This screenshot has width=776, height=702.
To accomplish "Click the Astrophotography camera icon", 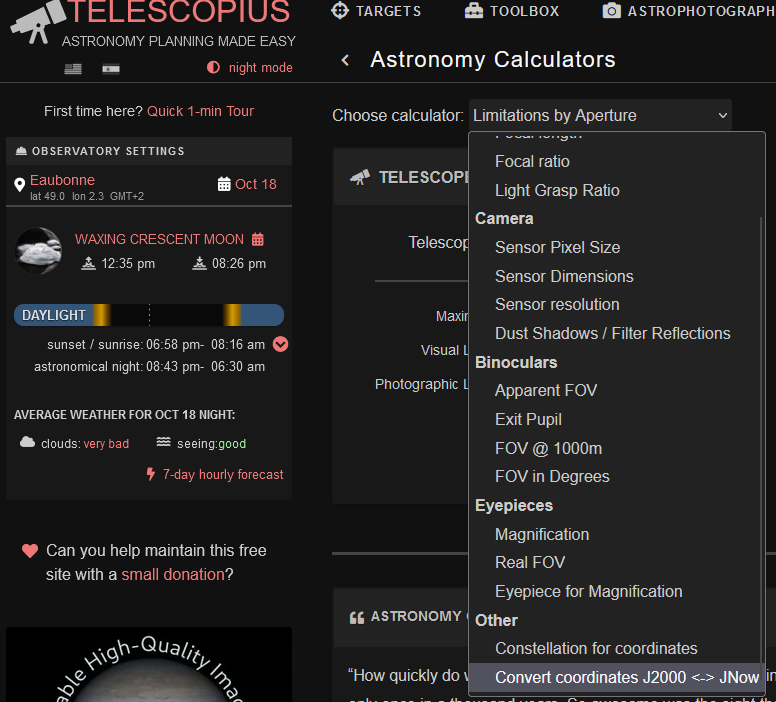I will point(611,10).
